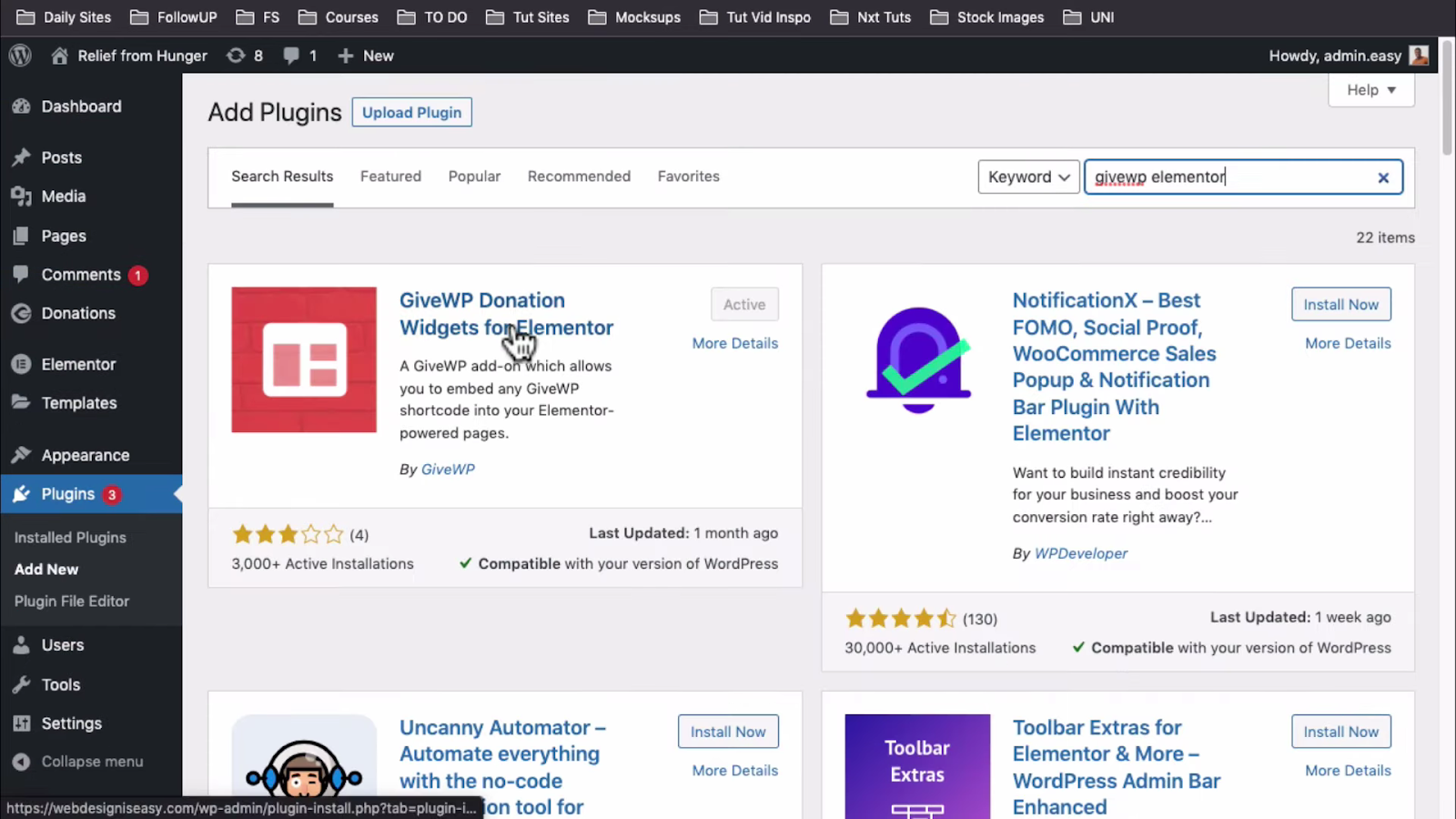Open Toolbar Extras for Elementor title link

click(1117, 767)
